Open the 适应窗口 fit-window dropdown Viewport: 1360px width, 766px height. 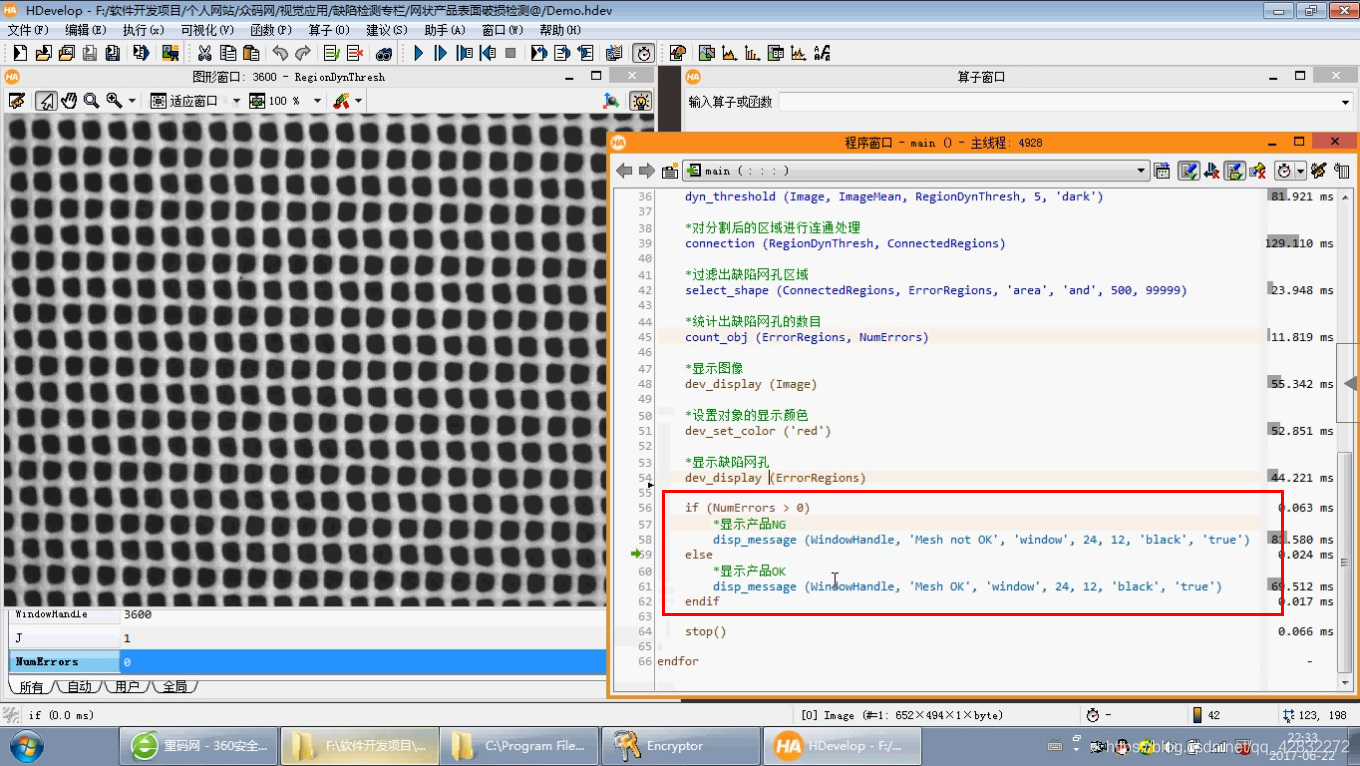(x=236, y=101)
